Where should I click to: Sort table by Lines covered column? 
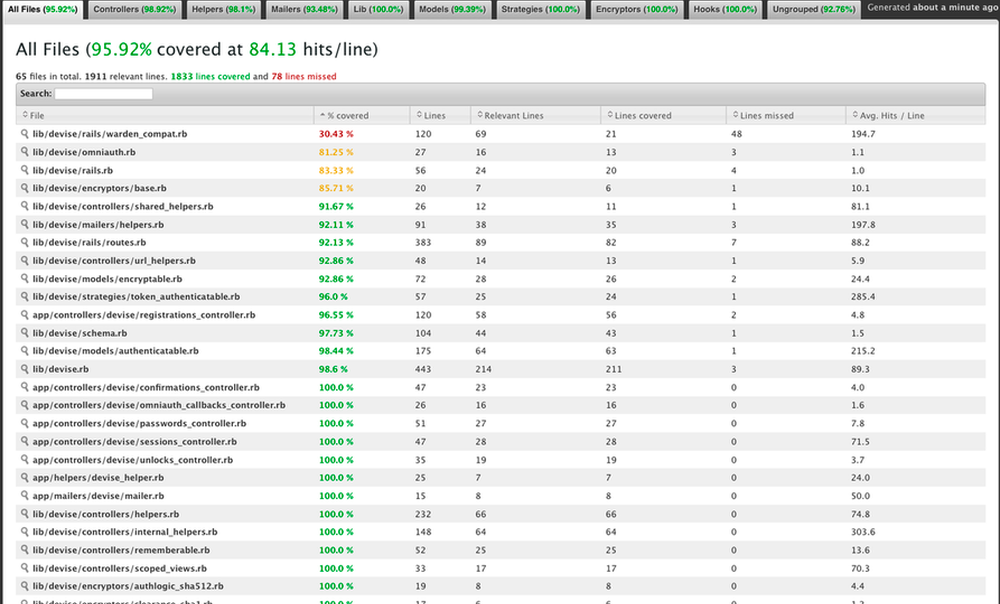(x=663, y=115)
